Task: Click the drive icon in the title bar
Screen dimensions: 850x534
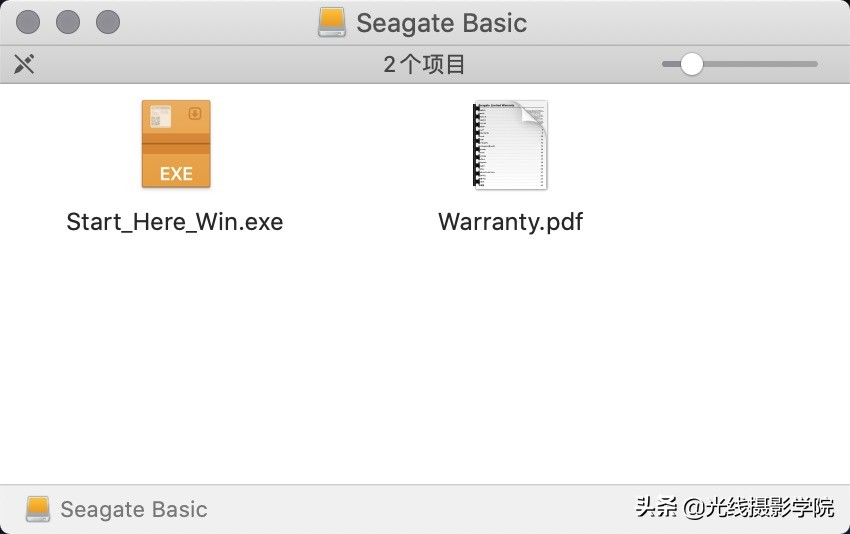Action: coord(332,22)
